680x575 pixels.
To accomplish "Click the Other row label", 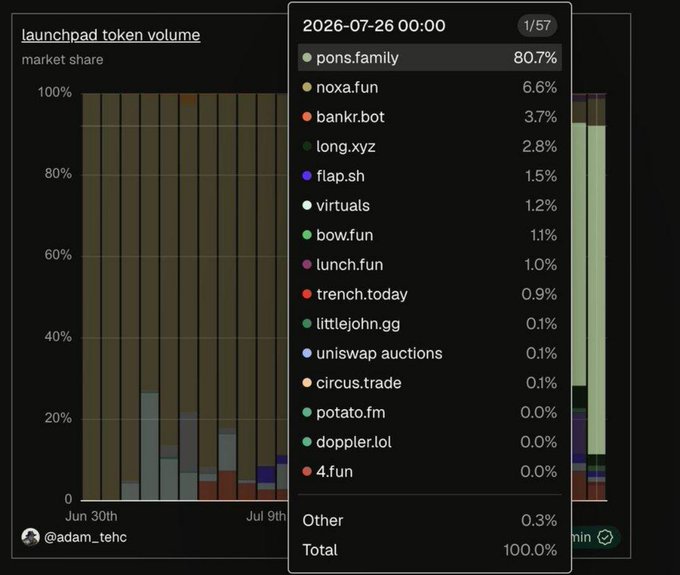I will click(x=323, y=520).
